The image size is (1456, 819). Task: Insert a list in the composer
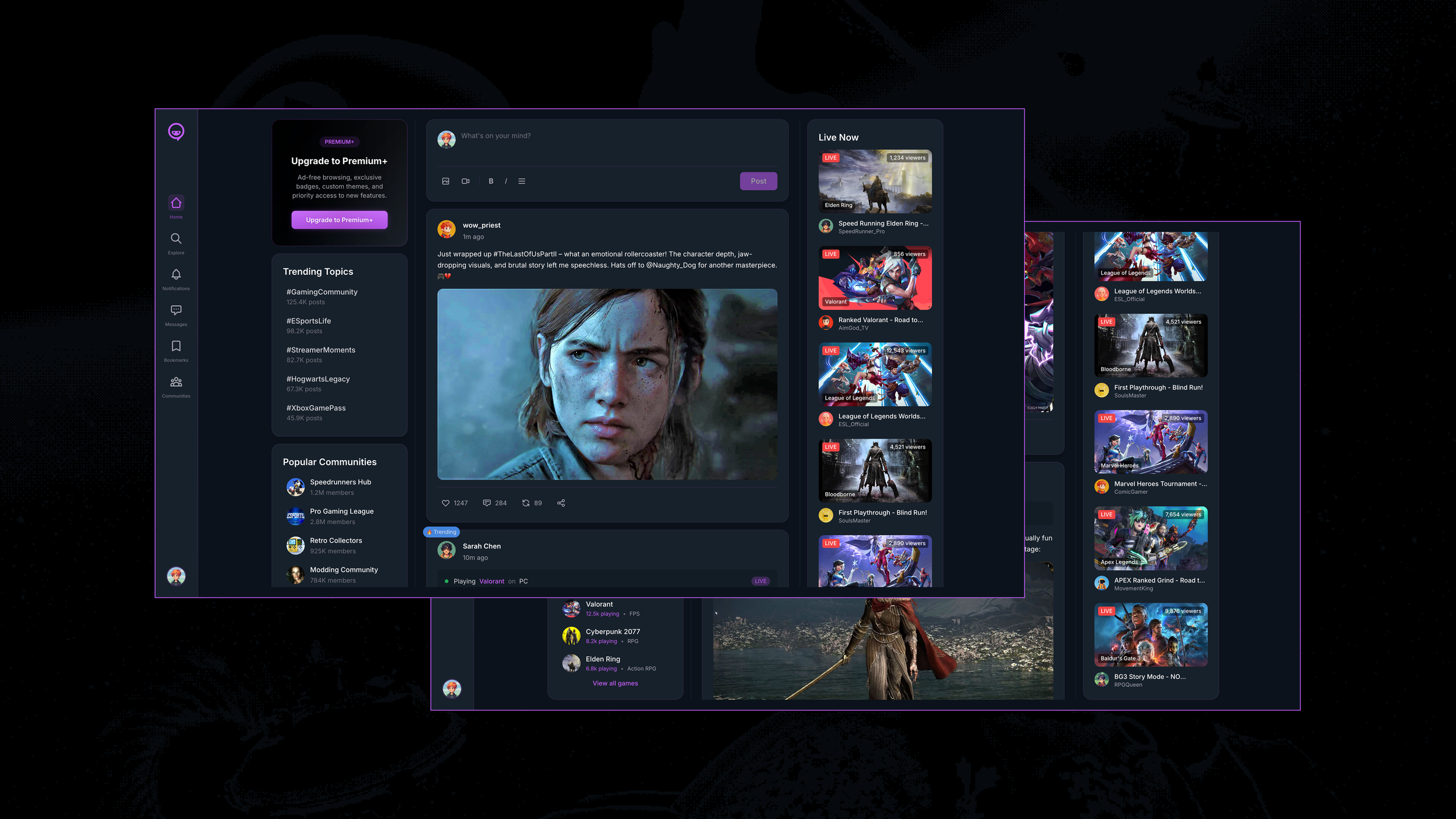pos(522,181)
